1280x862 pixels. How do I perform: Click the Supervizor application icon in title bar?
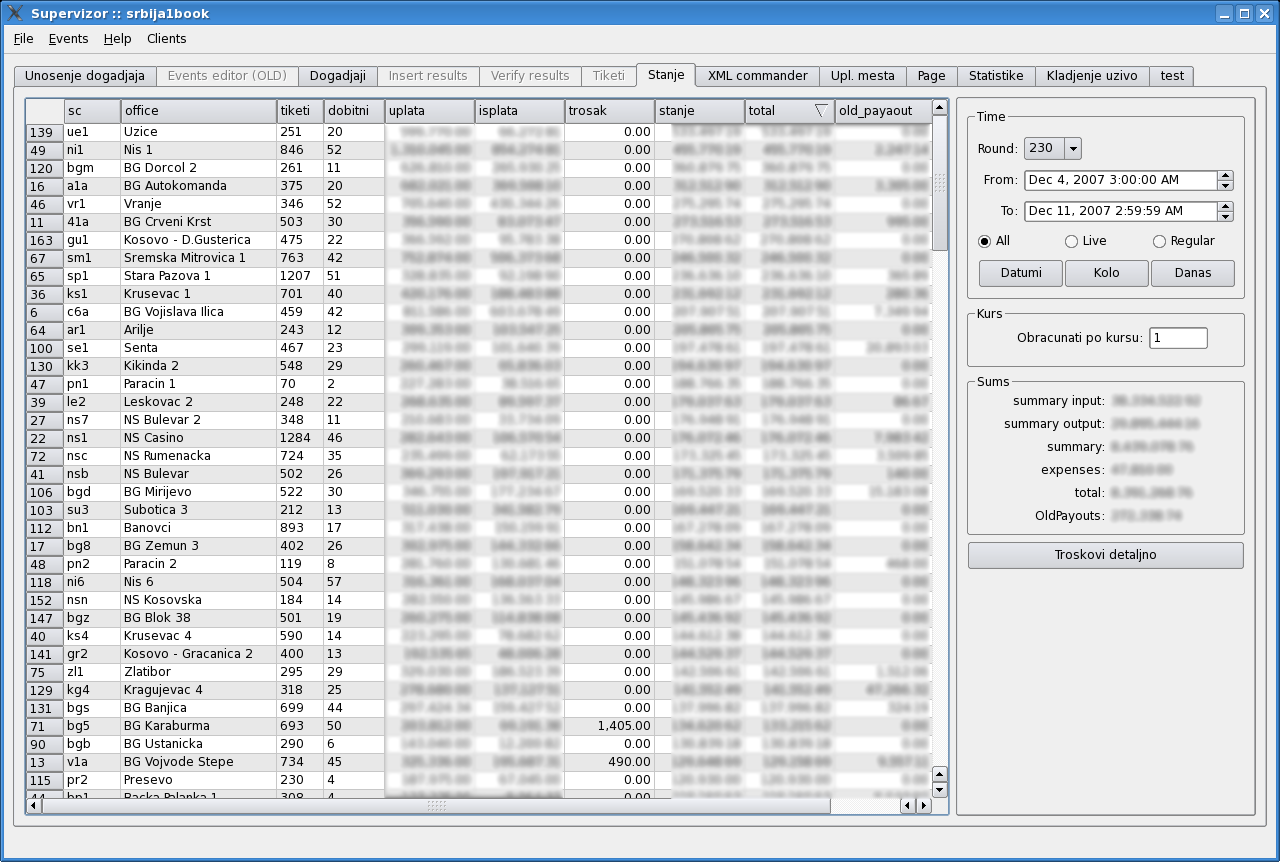pos(15,13)
